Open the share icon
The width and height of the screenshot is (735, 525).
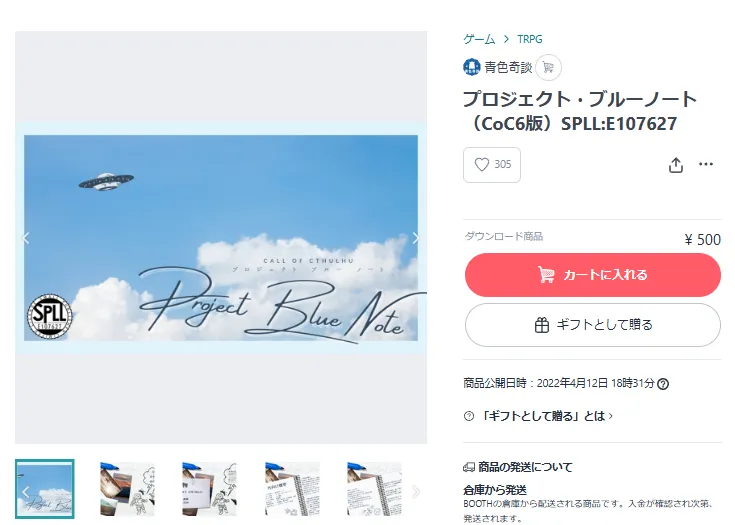pos(675,165)
